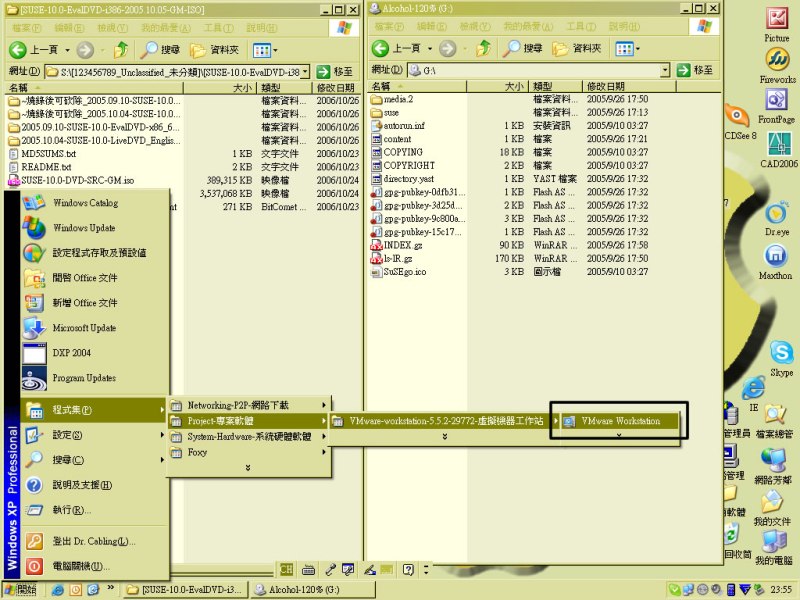Select MD5SUMS.txt in the SUSE window
Image resolution: width=800 pixels, height=600 pixels.
(42, 154)
